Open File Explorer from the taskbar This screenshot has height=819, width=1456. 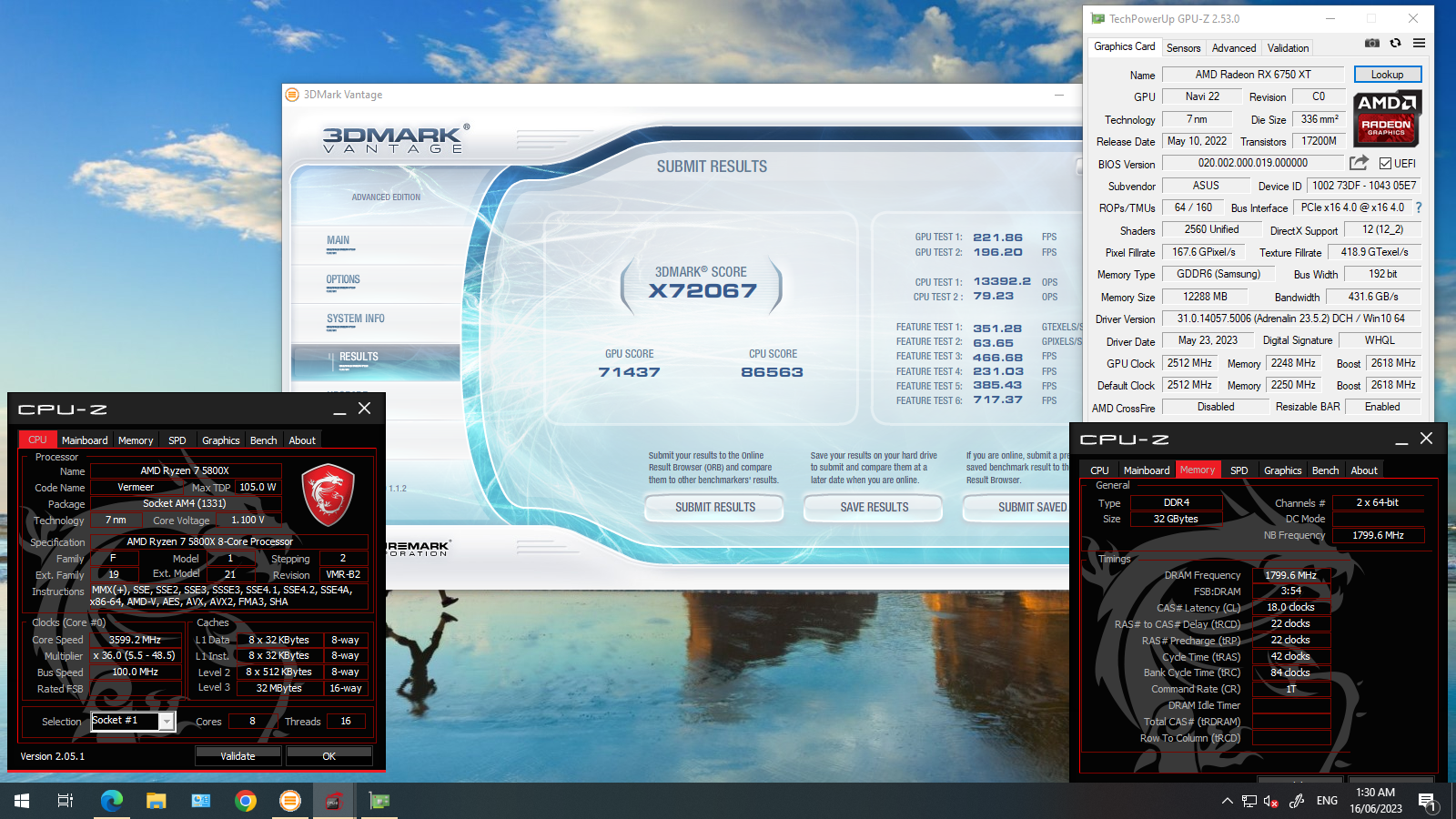coord(157,801)
